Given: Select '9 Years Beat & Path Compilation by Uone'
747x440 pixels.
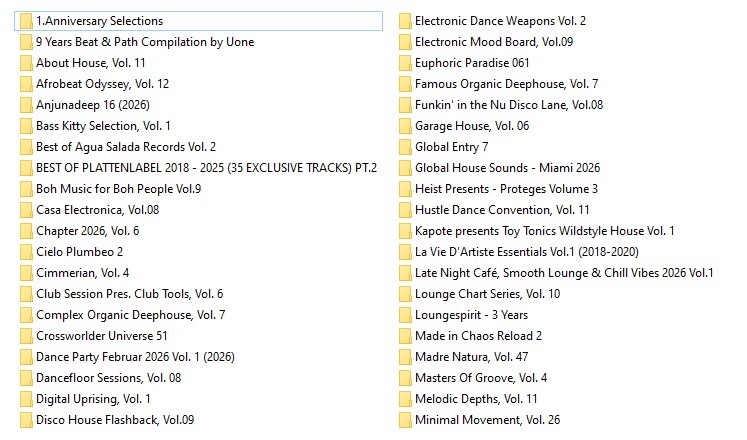Looking at the screenshot, I should (x=145, y=42).
